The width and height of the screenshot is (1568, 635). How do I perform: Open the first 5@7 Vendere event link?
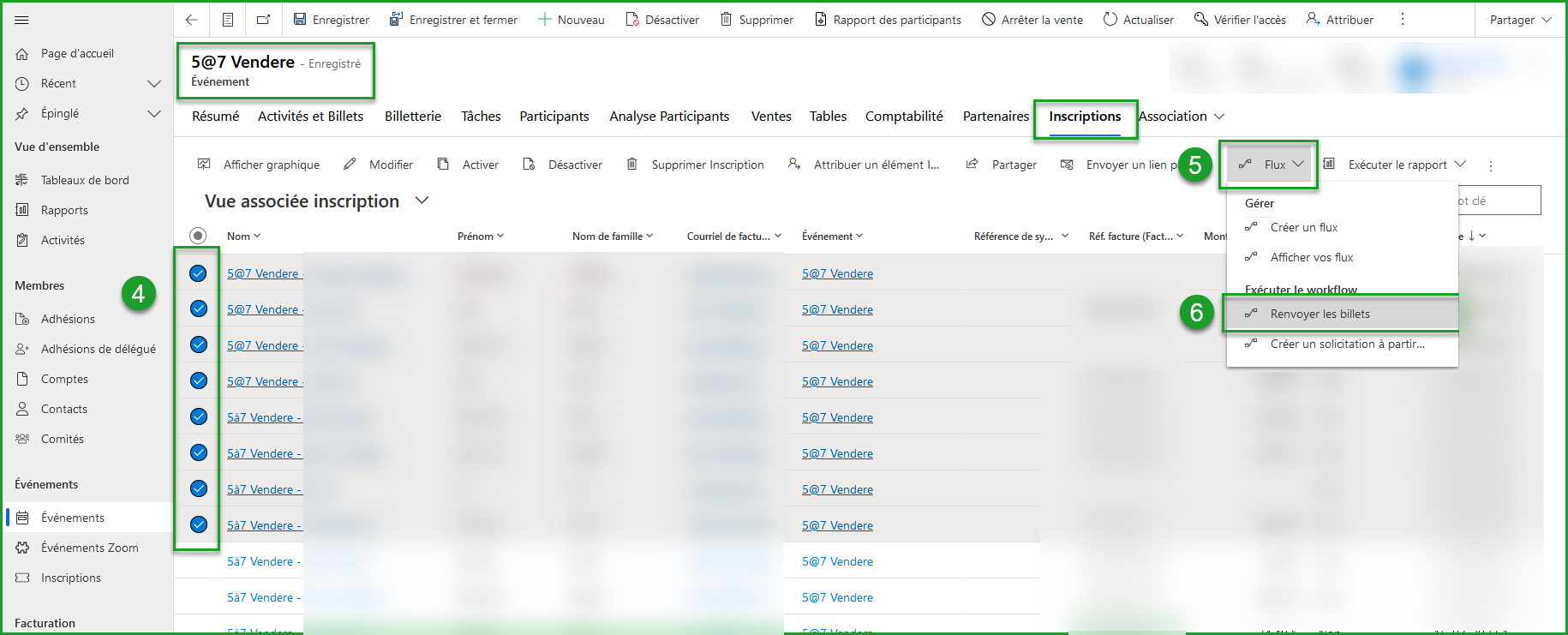pos(837,273)
